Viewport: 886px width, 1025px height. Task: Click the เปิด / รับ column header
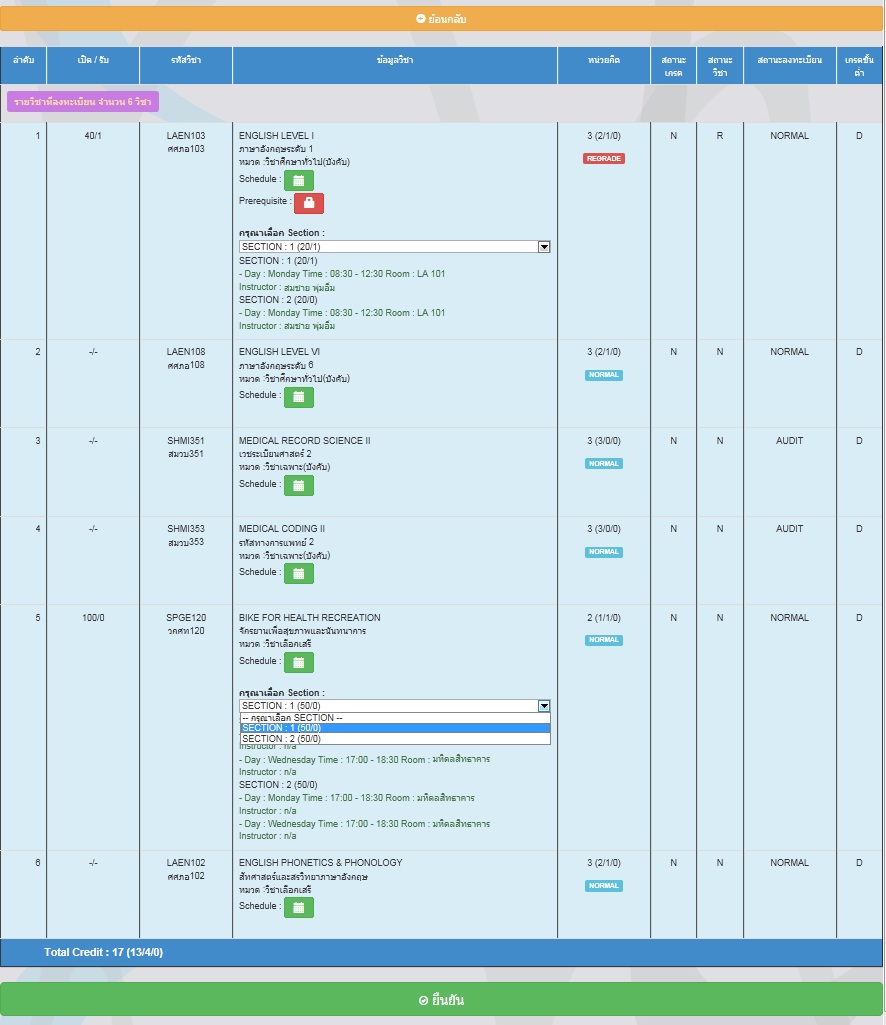[93, 65]
